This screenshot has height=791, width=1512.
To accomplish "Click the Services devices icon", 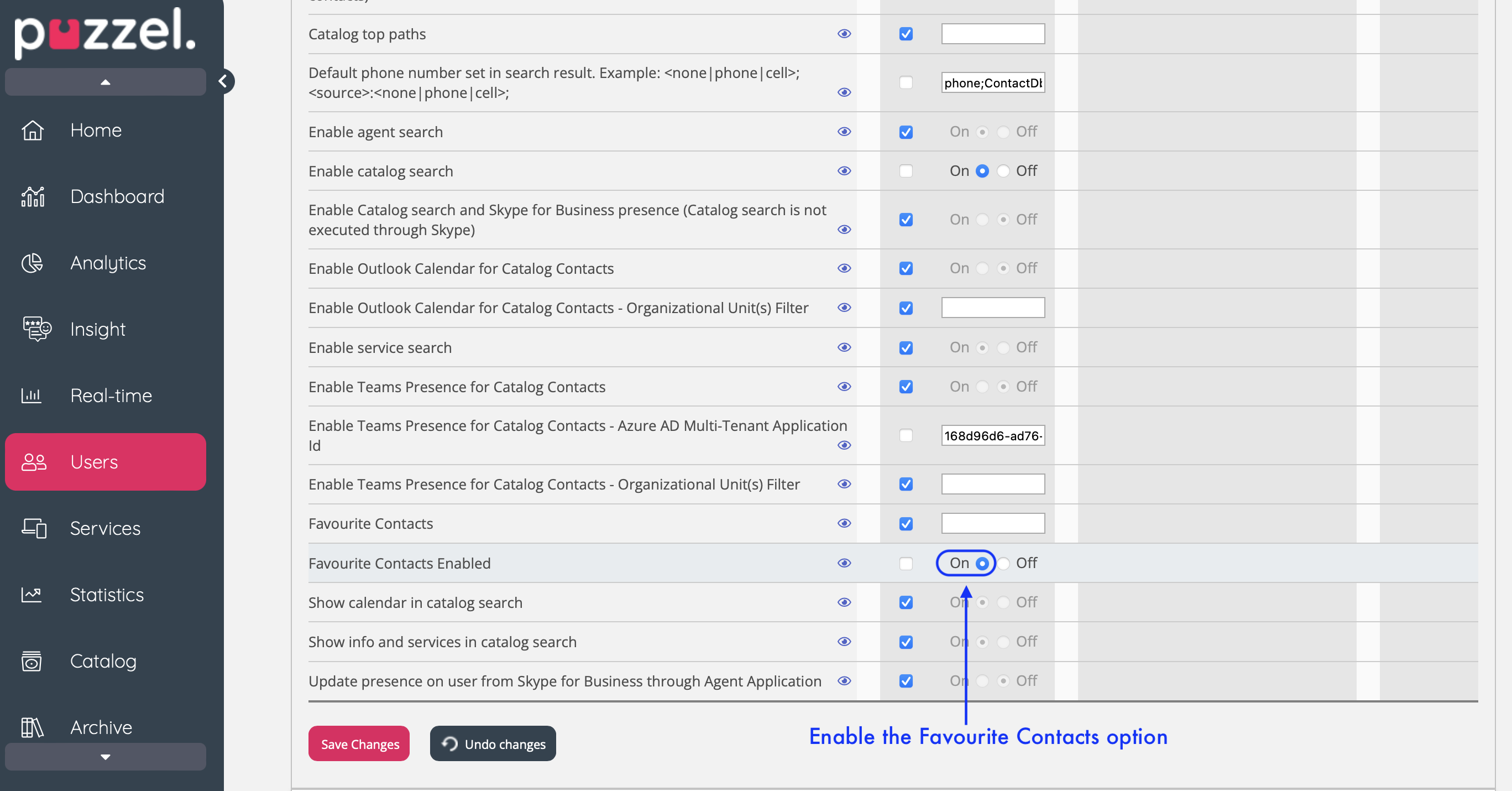I will click(34, 528).
